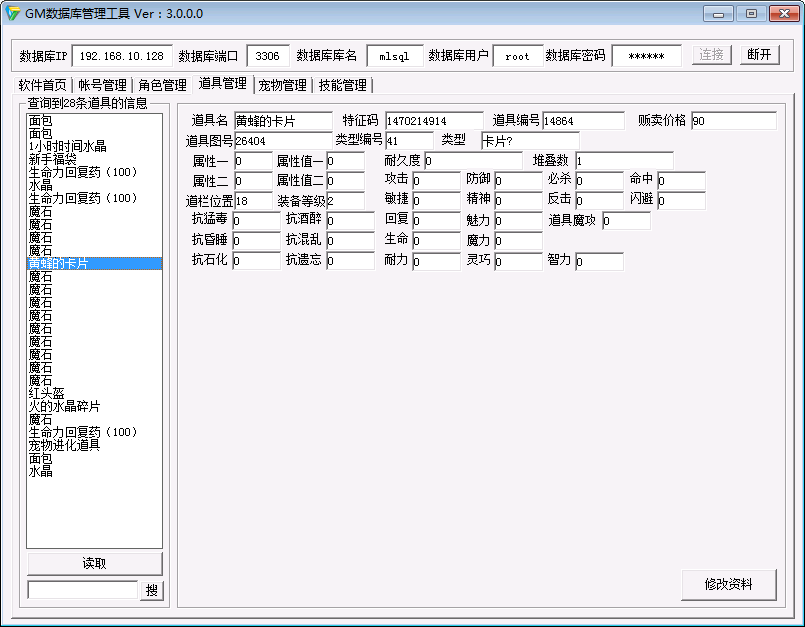This screenshot has width=805, height=627.
Task: Click the 读取 button below the list
Action: (x=94, y=563)
